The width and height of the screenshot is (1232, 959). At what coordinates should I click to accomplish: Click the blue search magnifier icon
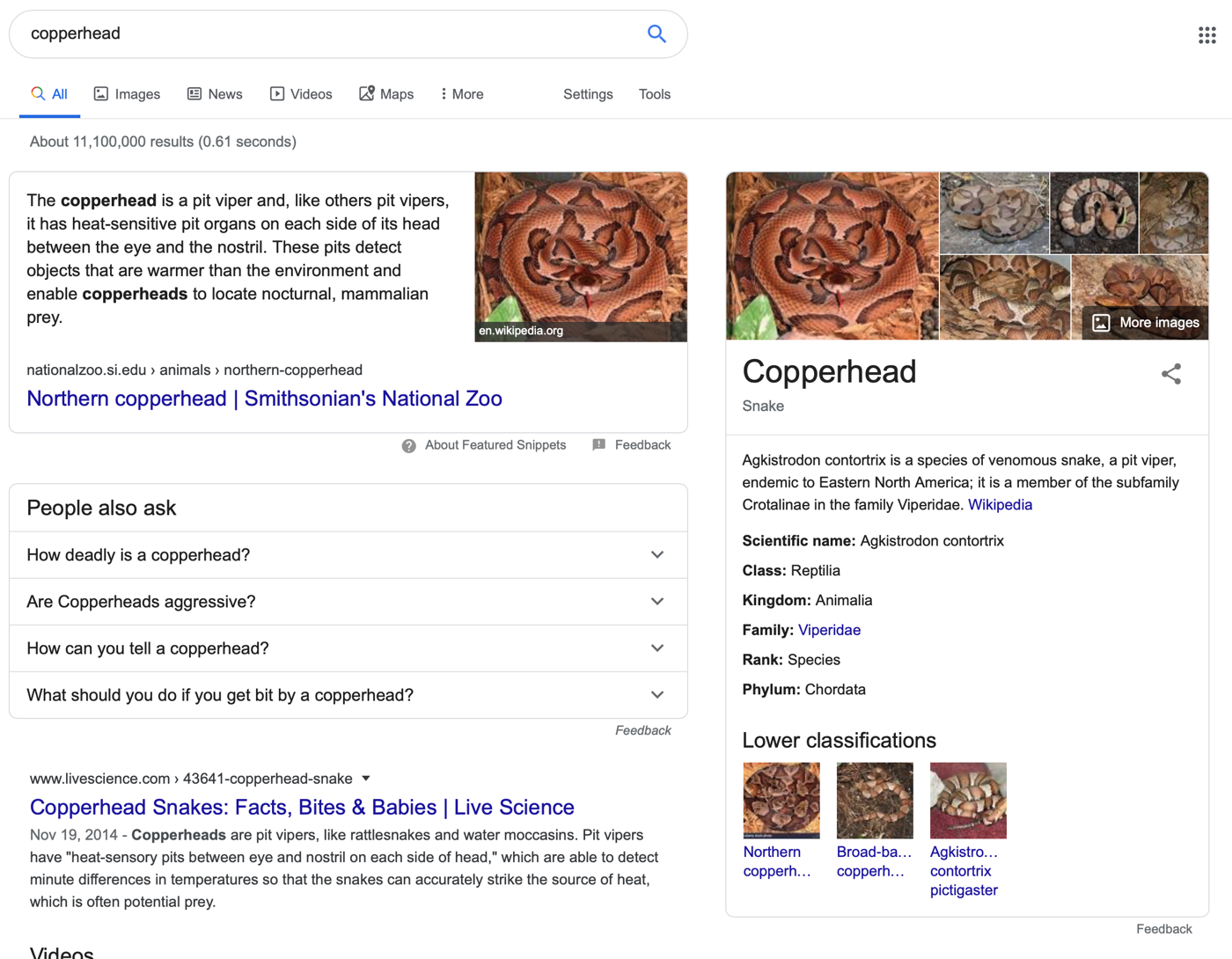tap(656, 33)
